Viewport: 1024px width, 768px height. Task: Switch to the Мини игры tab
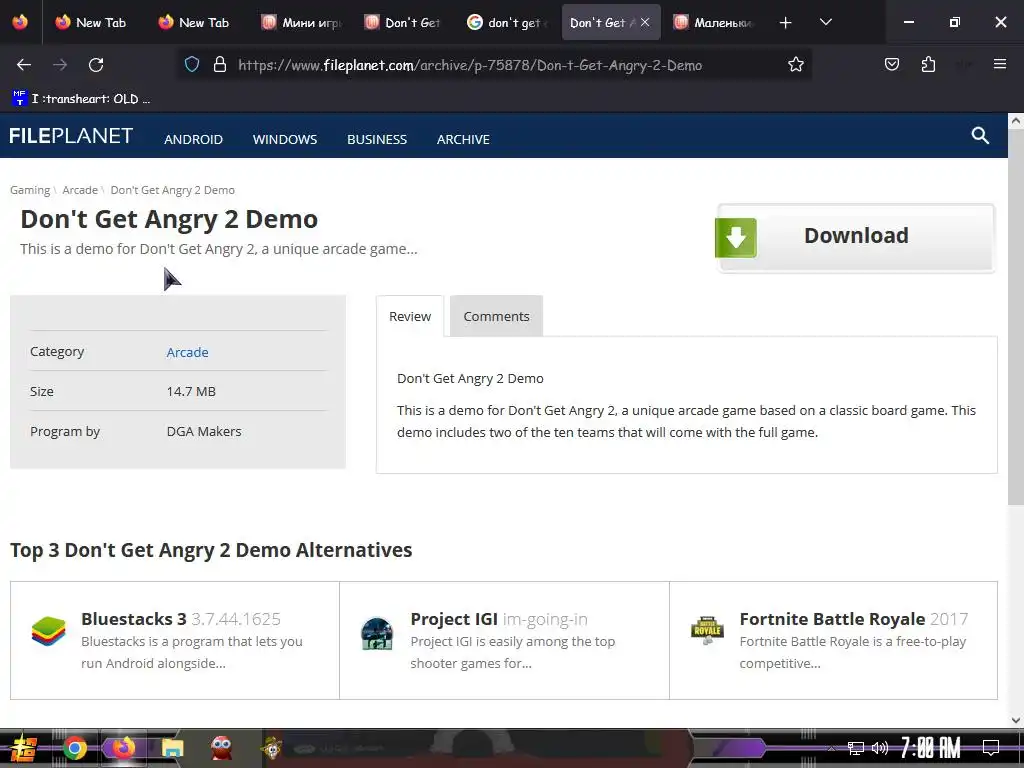[x=300, y=22]
